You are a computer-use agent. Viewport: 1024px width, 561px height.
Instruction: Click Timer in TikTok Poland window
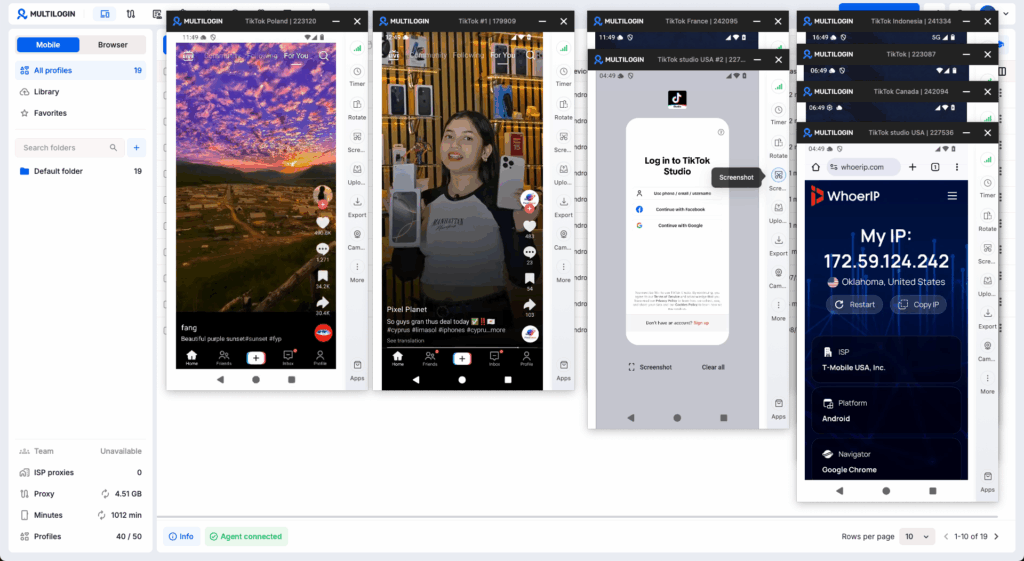point(357,76)
